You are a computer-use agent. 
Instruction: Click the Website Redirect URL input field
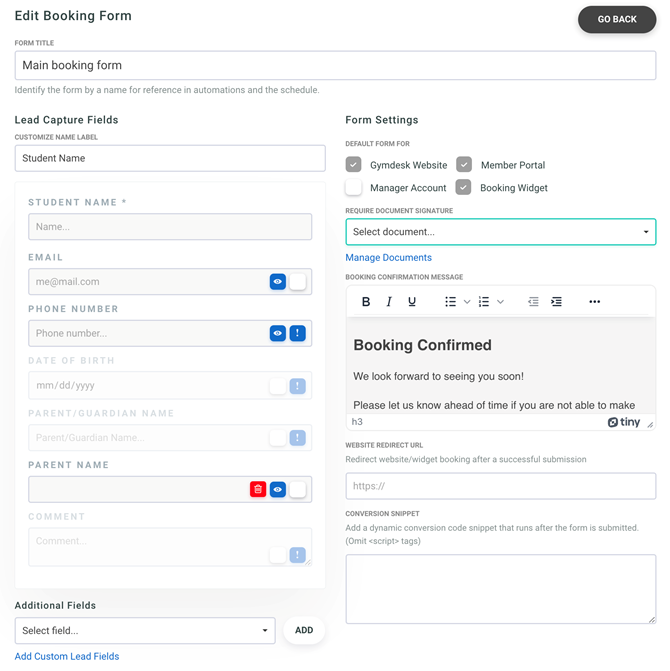click(500, 486)
